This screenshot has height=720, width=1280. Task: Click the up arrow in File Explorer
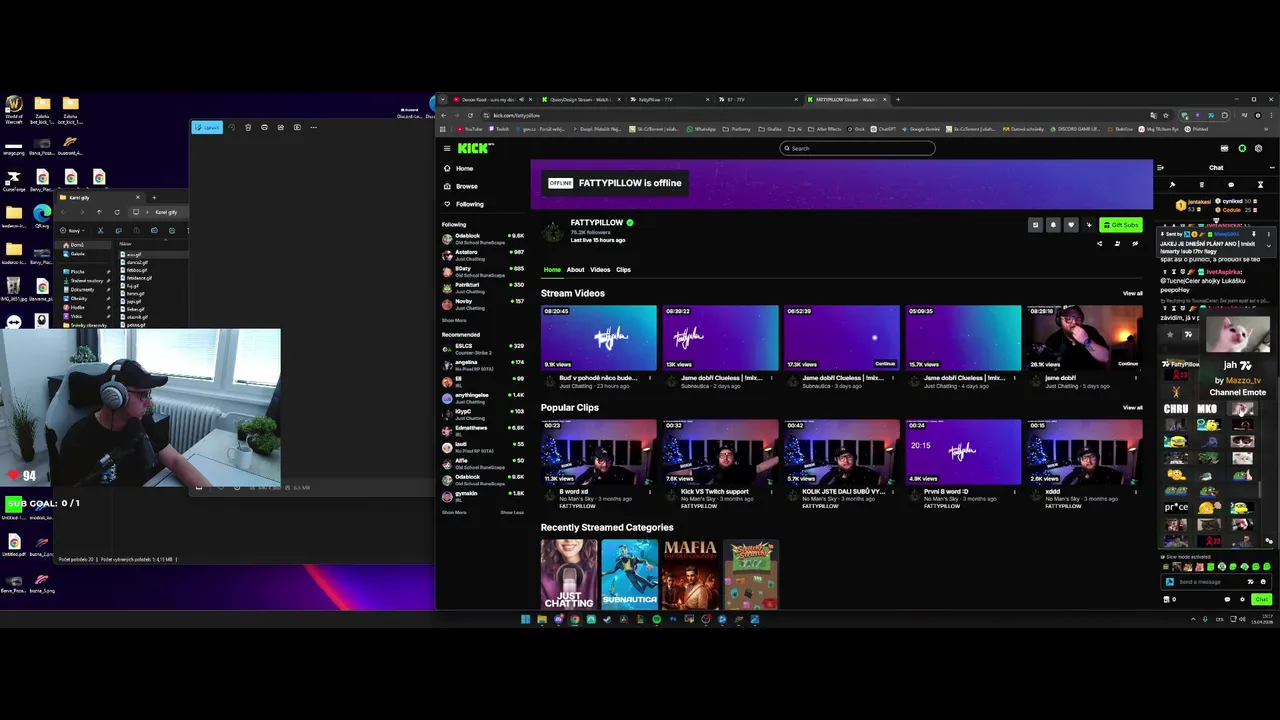click(98, 212)
